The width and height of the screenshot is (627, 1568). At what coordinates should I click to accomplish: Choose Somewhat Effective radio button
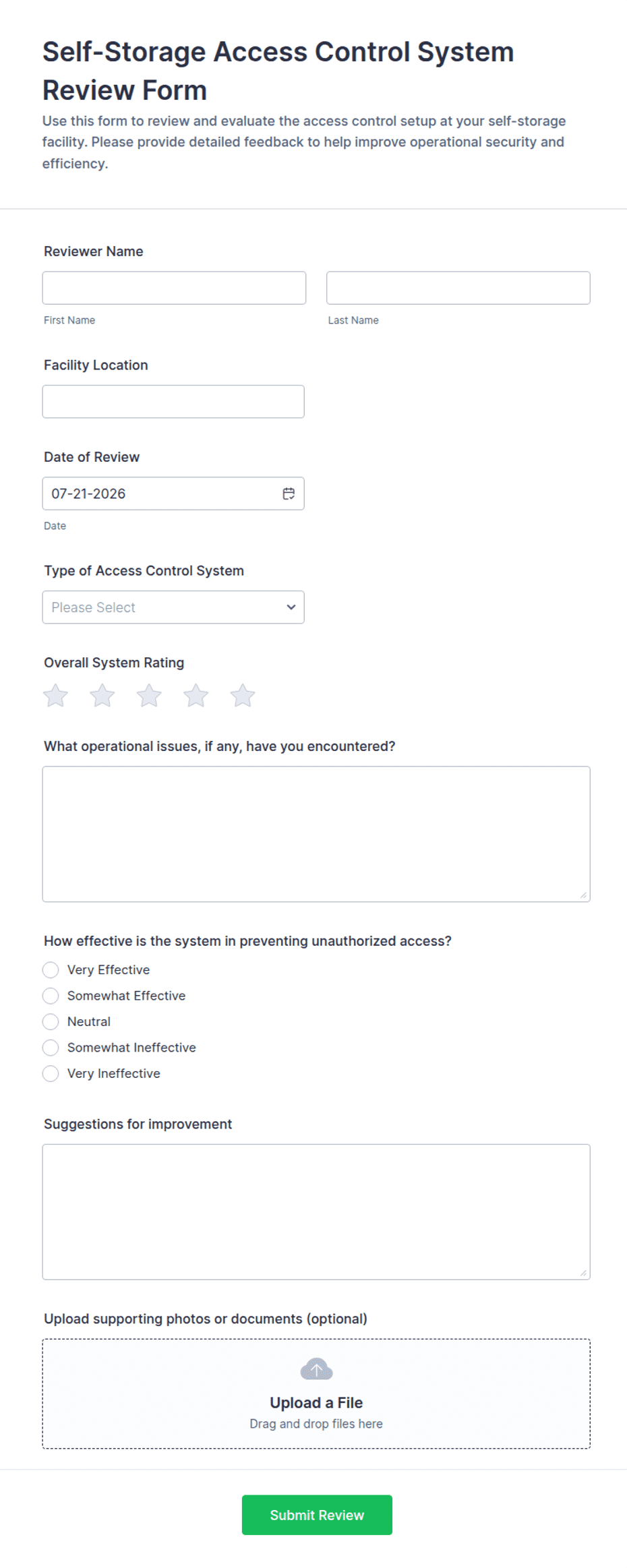51,996
